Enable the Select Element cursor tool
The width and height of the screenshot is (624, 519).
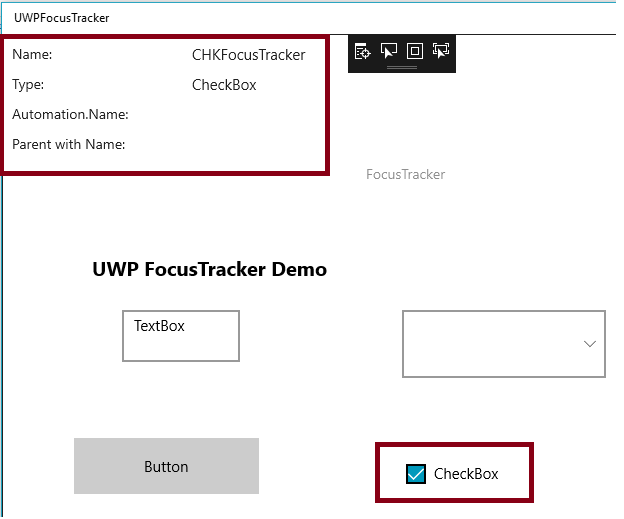(389, 51)
